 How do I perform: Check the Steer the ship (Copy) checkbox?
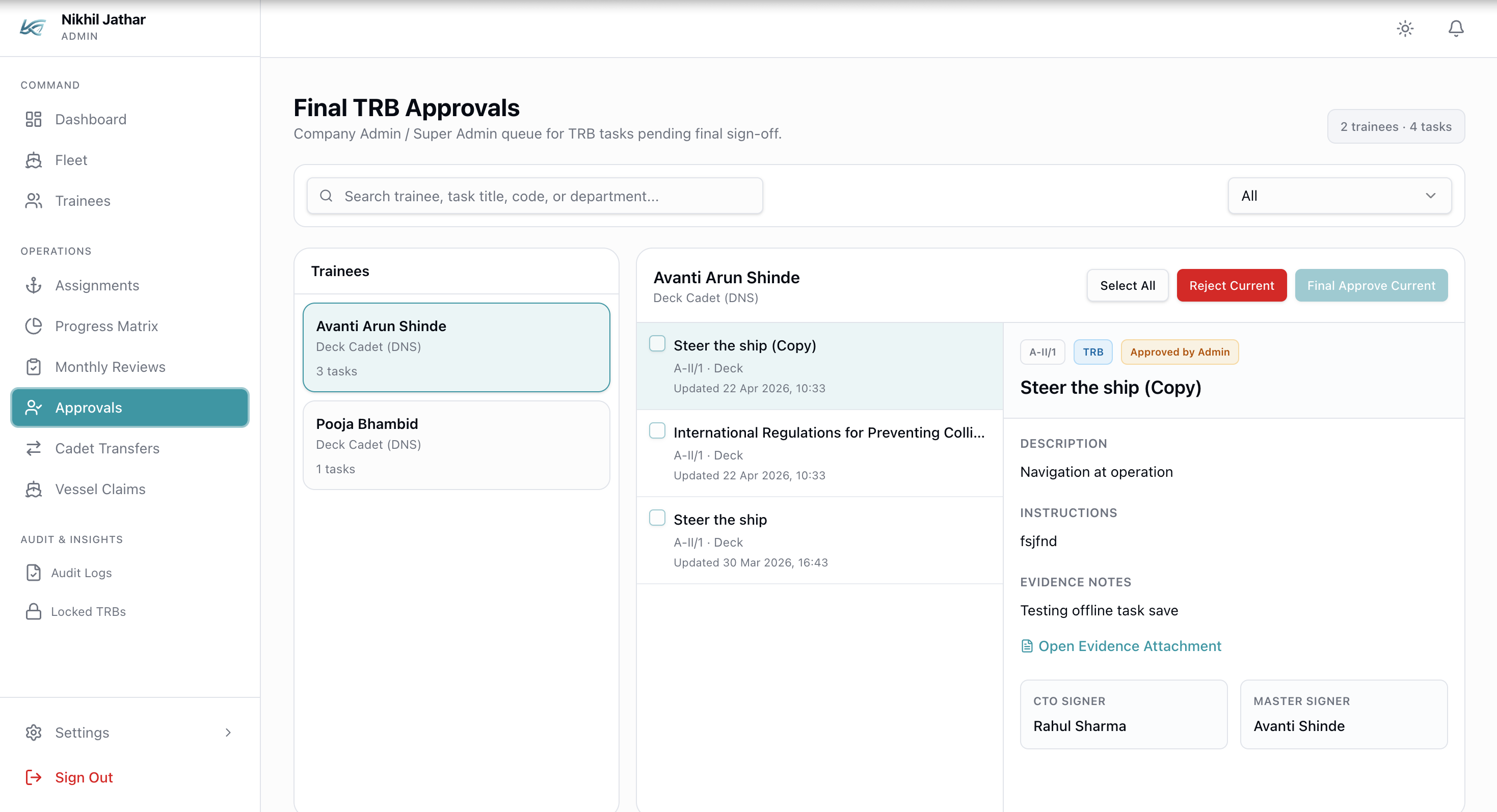click(x=657, y=343)
